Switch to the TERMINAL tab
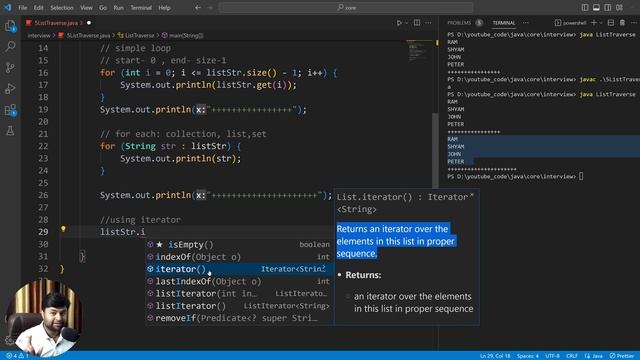 (504, 23)
